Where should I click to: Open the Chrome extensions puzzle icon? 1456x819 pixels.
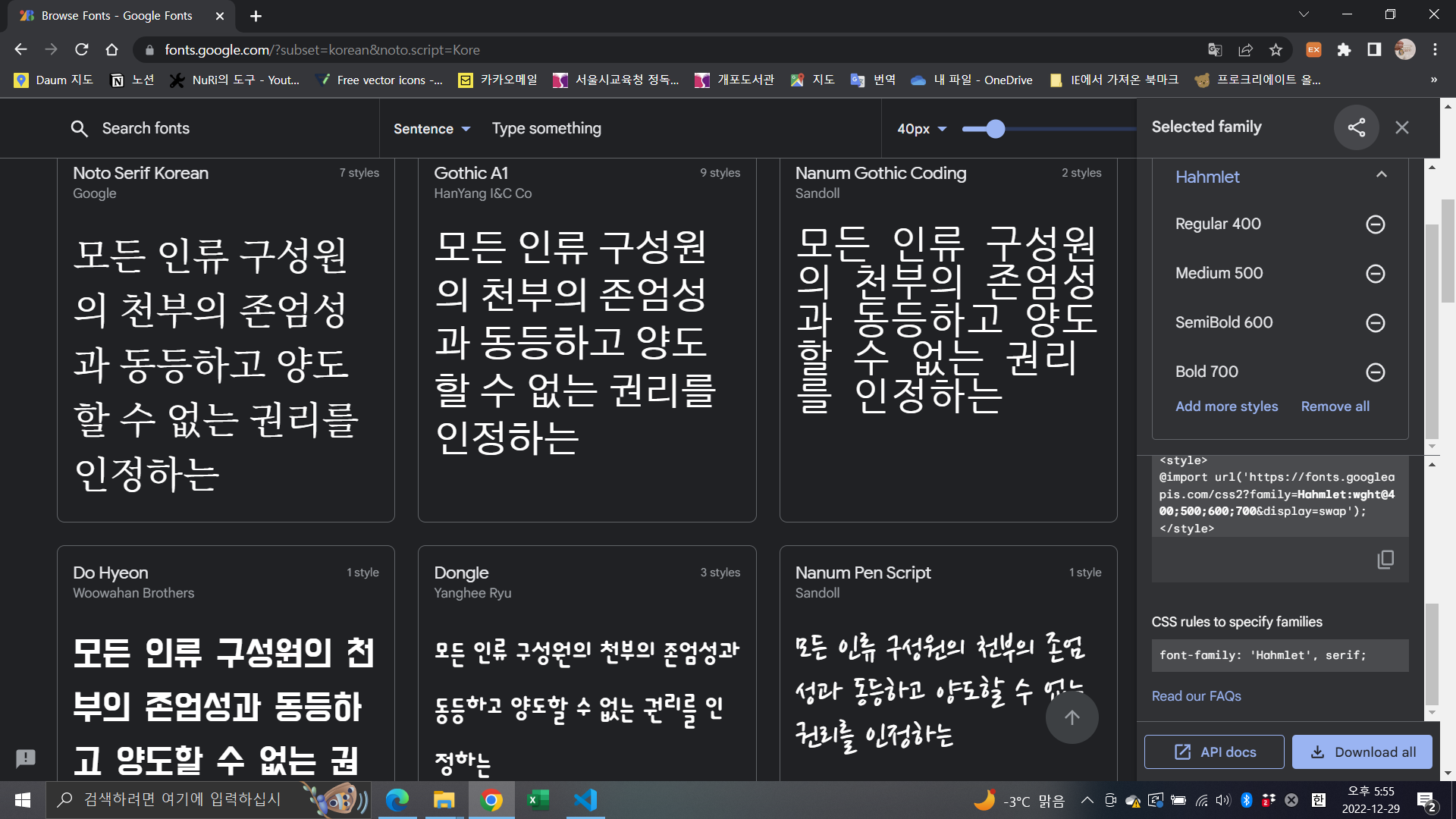coord(1344,50)
